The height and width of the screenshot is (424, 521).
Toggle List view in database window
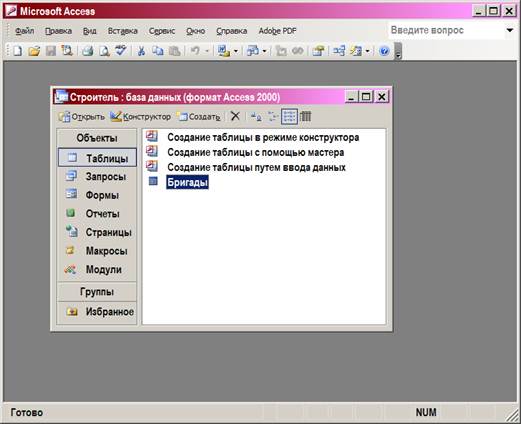(289, 116)
